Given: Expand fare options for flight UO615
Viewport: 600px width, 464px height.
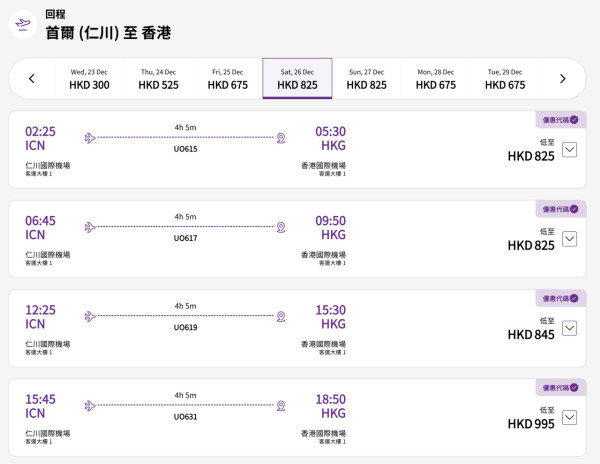Looking at the screenshot, I should coord(569,150).
